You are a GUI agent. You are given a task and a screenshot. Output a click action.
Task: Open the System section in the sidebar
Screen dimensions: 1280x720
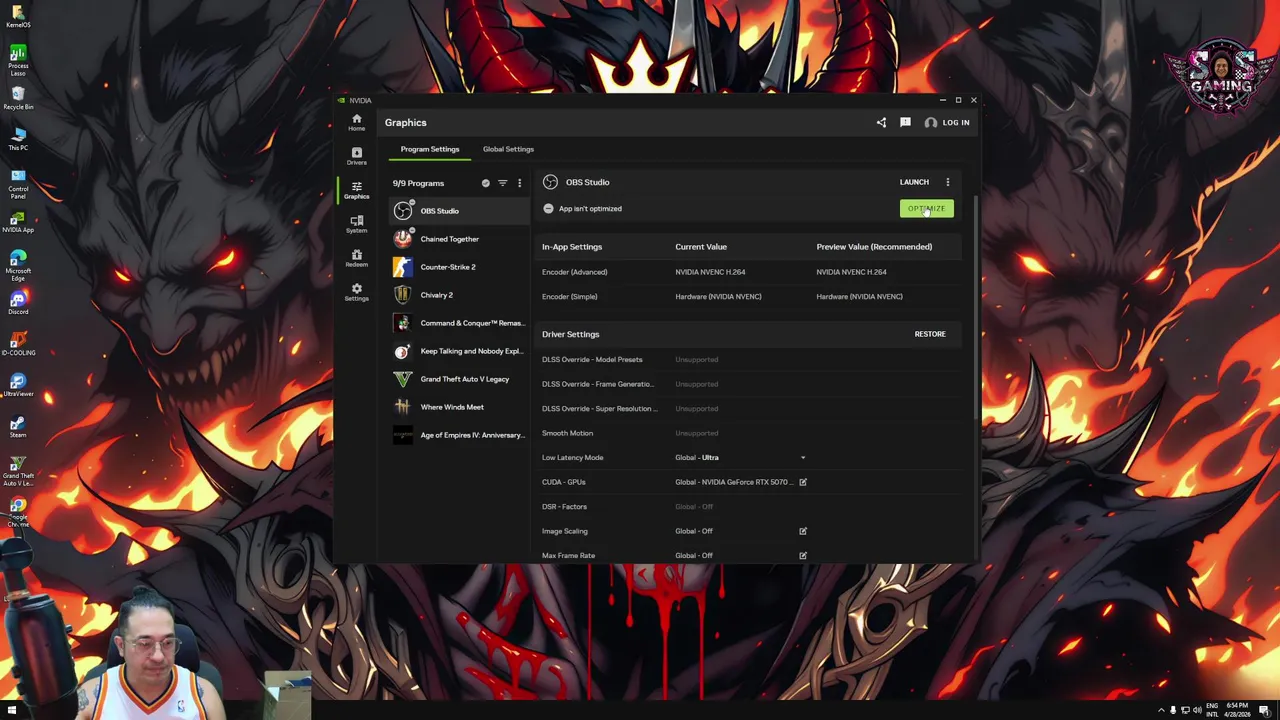pos(356,224)
